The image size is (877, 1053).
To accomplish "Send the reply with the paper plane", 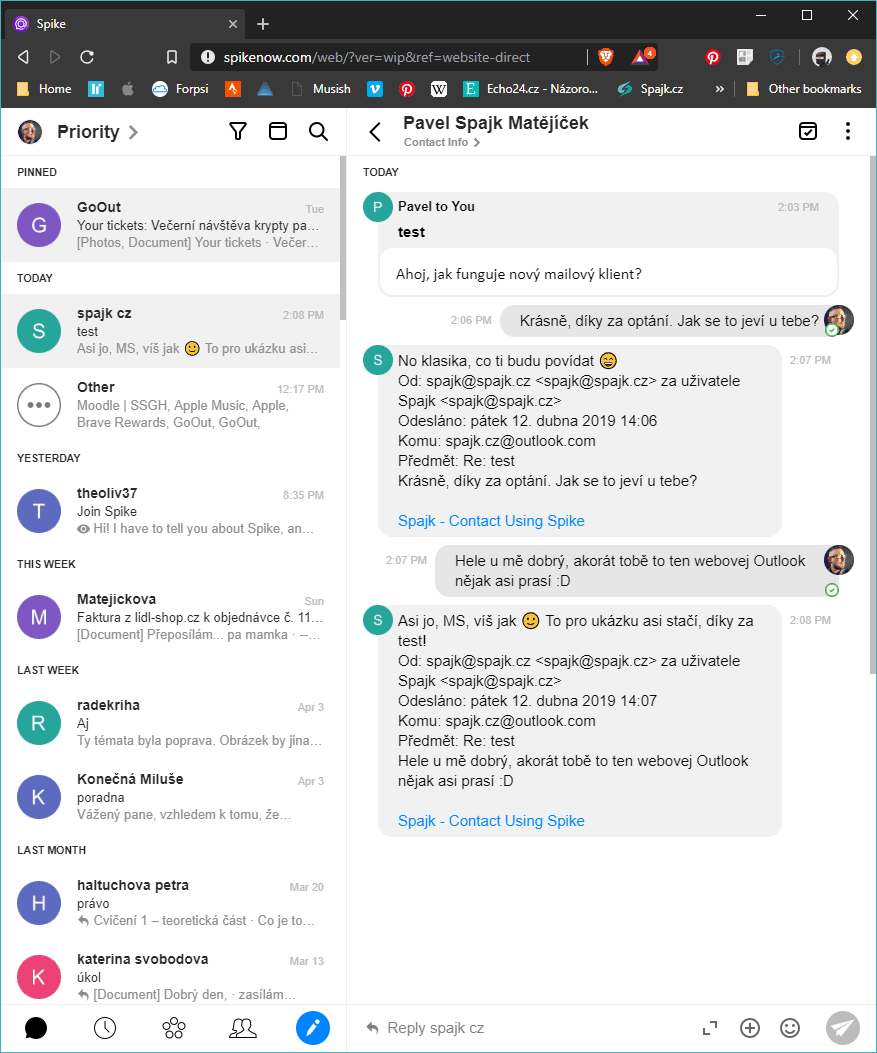I will tap(843, 1027).
